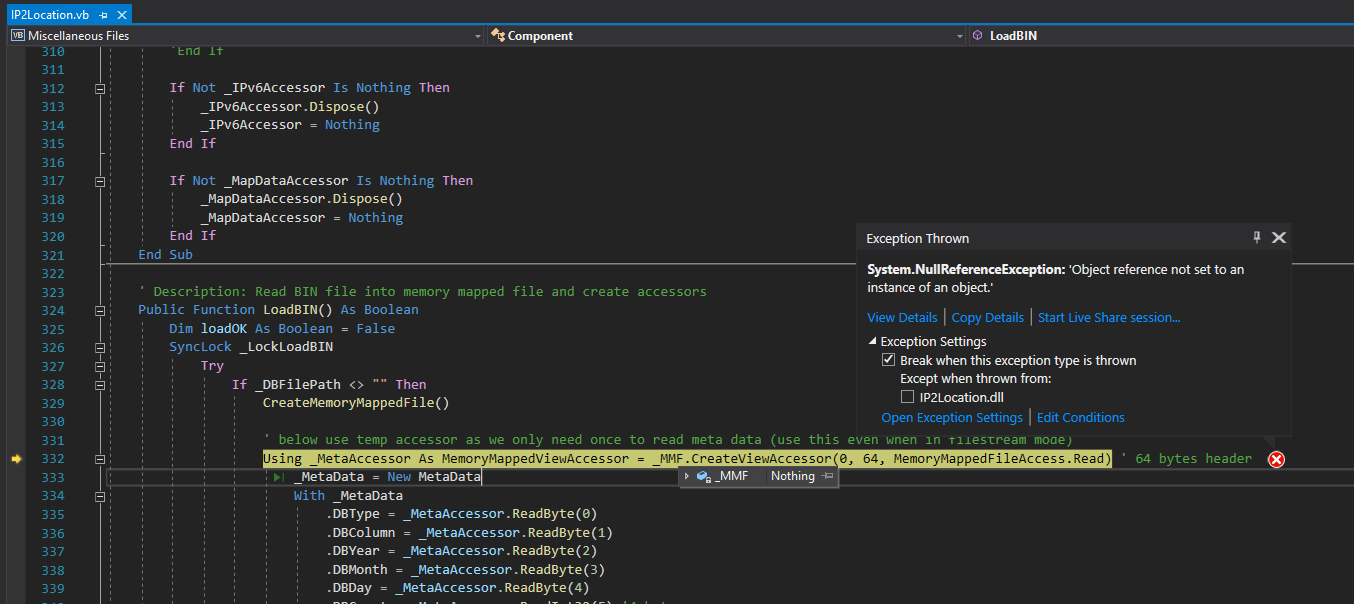This screenshot has width=1354, height=604.
Task: Start Live Share session from exception popup
Action: tap(1109, 317)
